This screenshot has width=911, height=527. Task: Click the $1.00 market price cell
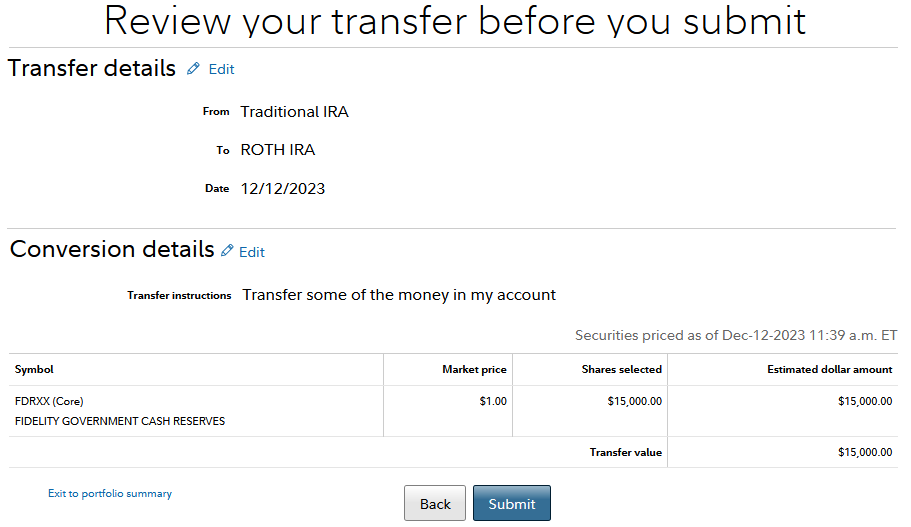pos(493,401)
